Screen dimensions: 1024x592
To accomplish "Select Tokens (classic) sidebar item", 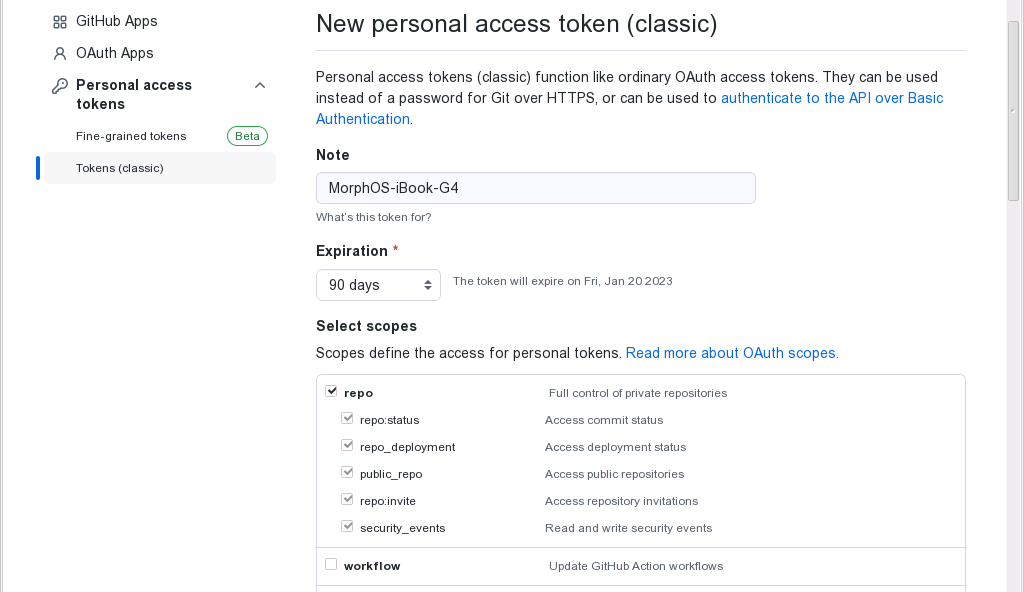I will (x=160, y=168).
